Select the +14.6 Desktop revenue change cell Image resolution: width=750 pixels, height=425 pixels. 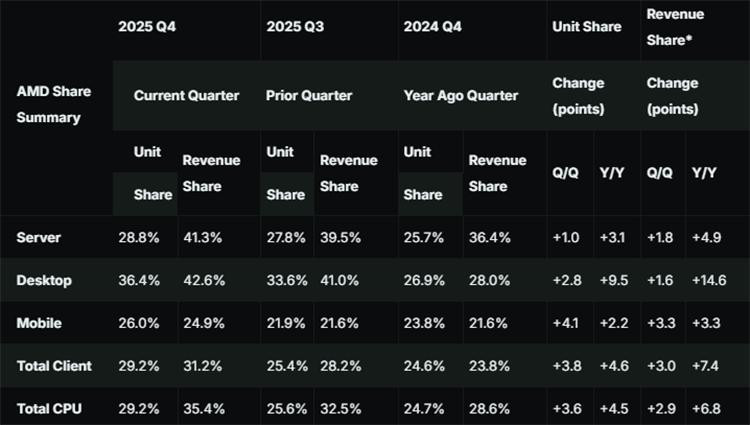pos(711,280)
